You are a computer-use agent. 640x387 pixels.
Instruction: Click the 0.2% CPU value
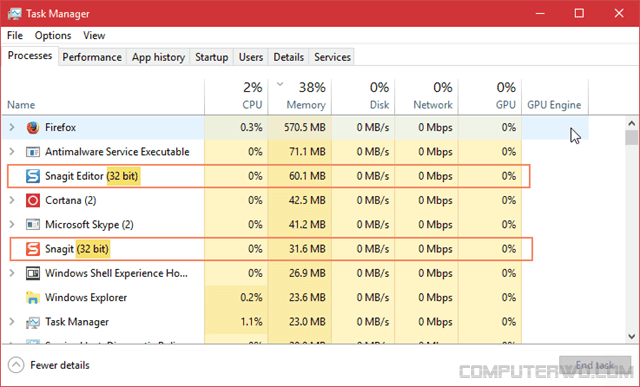coord(251,298)
